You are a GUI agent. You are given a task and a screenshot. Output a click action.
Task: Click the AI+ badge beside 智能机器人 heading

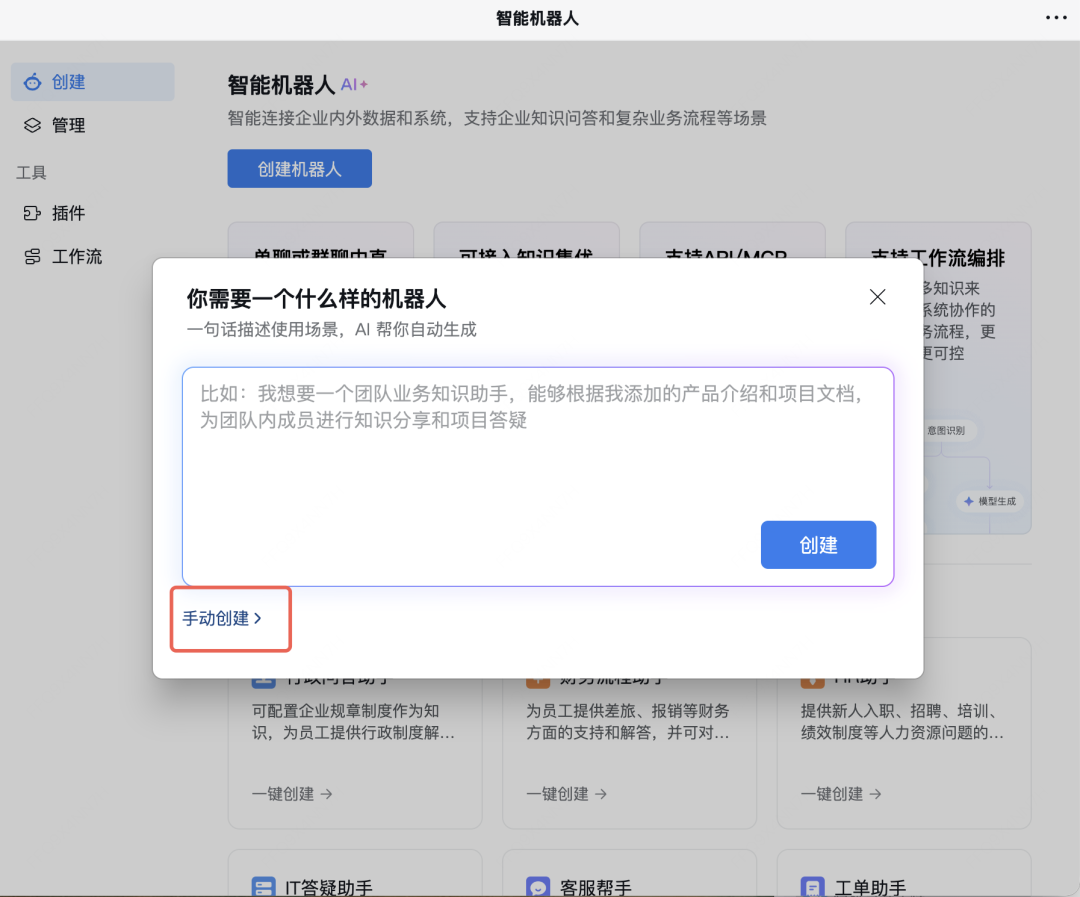click(355, 85)
